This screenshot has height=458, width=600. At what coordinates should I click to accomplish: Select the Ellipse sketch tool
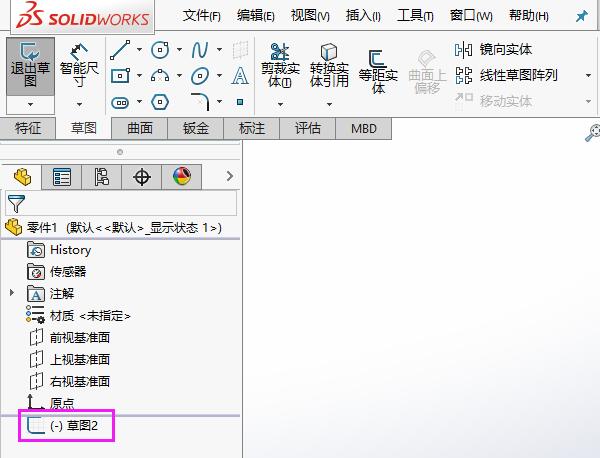200,76
